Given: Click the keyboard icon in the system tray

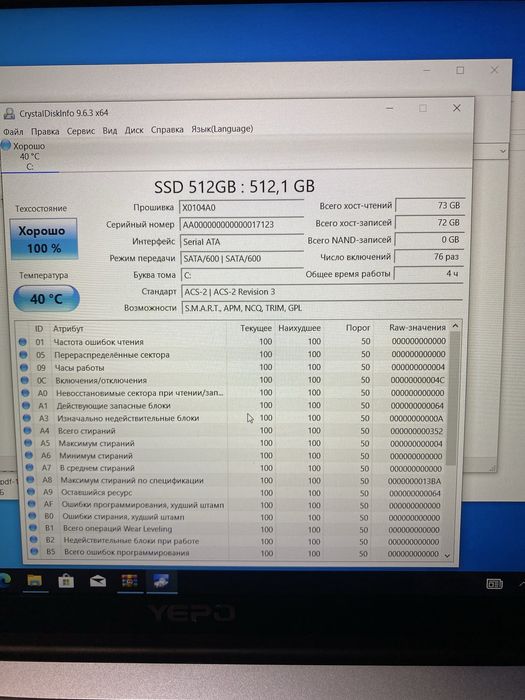Looking at the screenshot, I should pos(494,583).
